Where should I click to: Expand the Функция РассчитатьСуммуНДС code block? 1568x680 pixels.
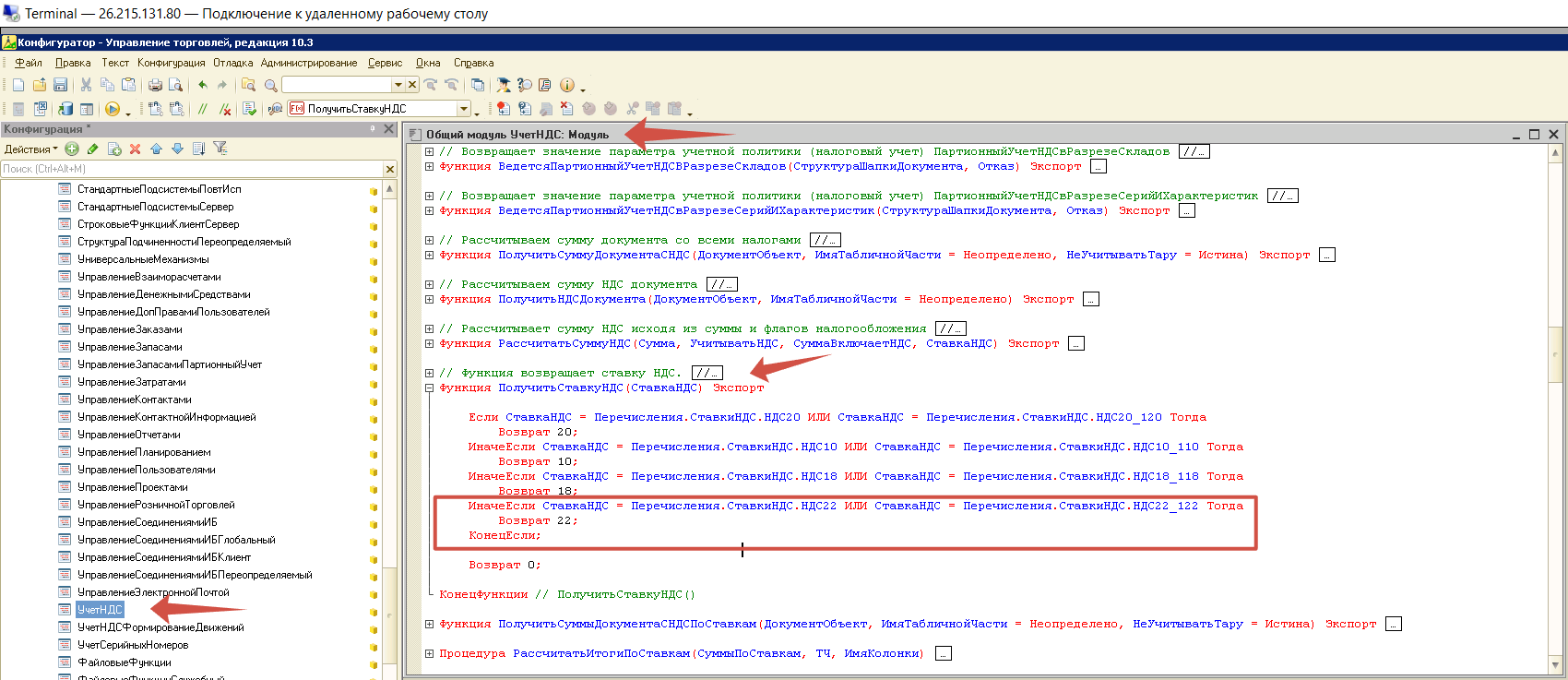click(x=429, y=343)
